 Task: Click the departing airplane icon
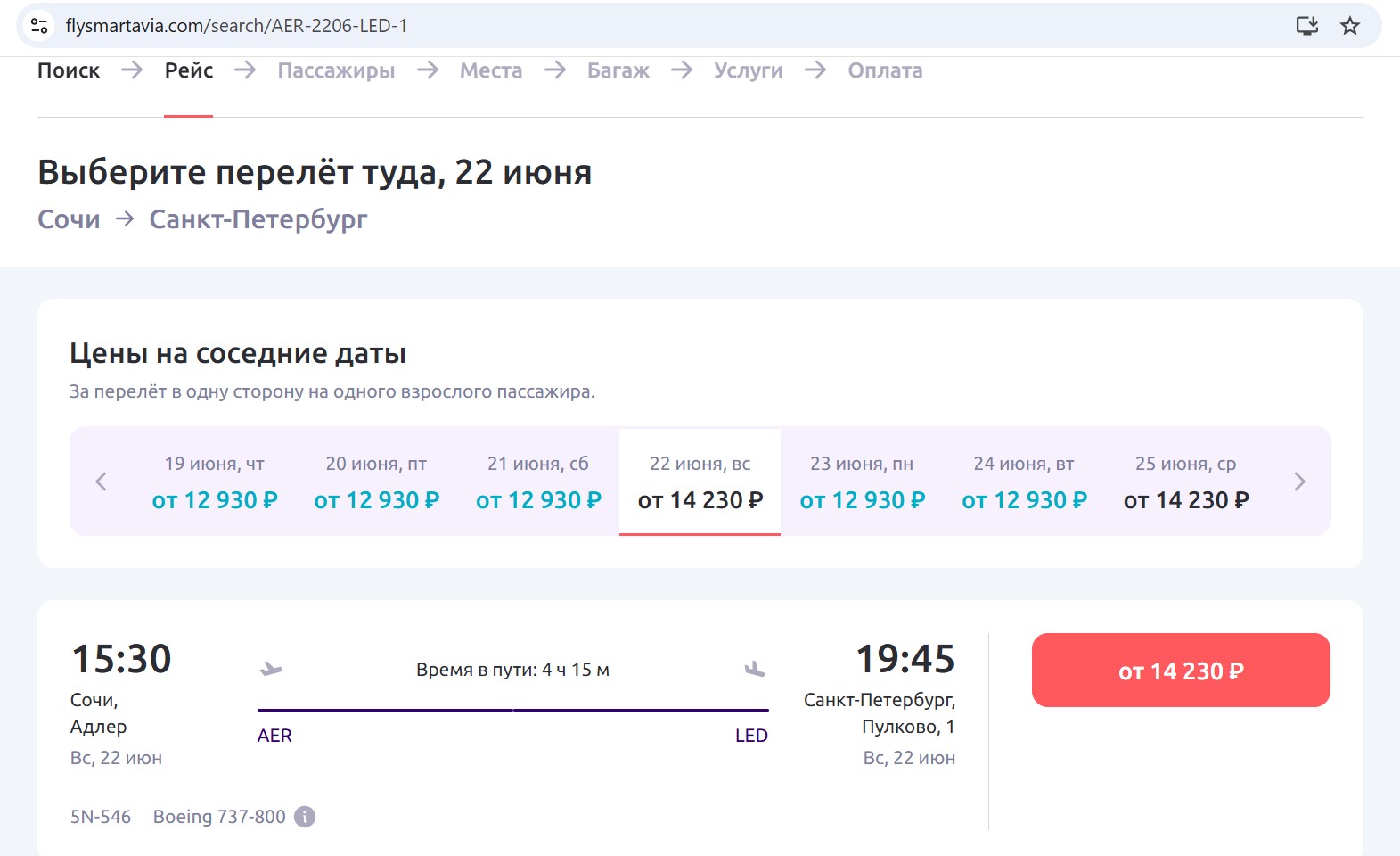click(271, 669)
